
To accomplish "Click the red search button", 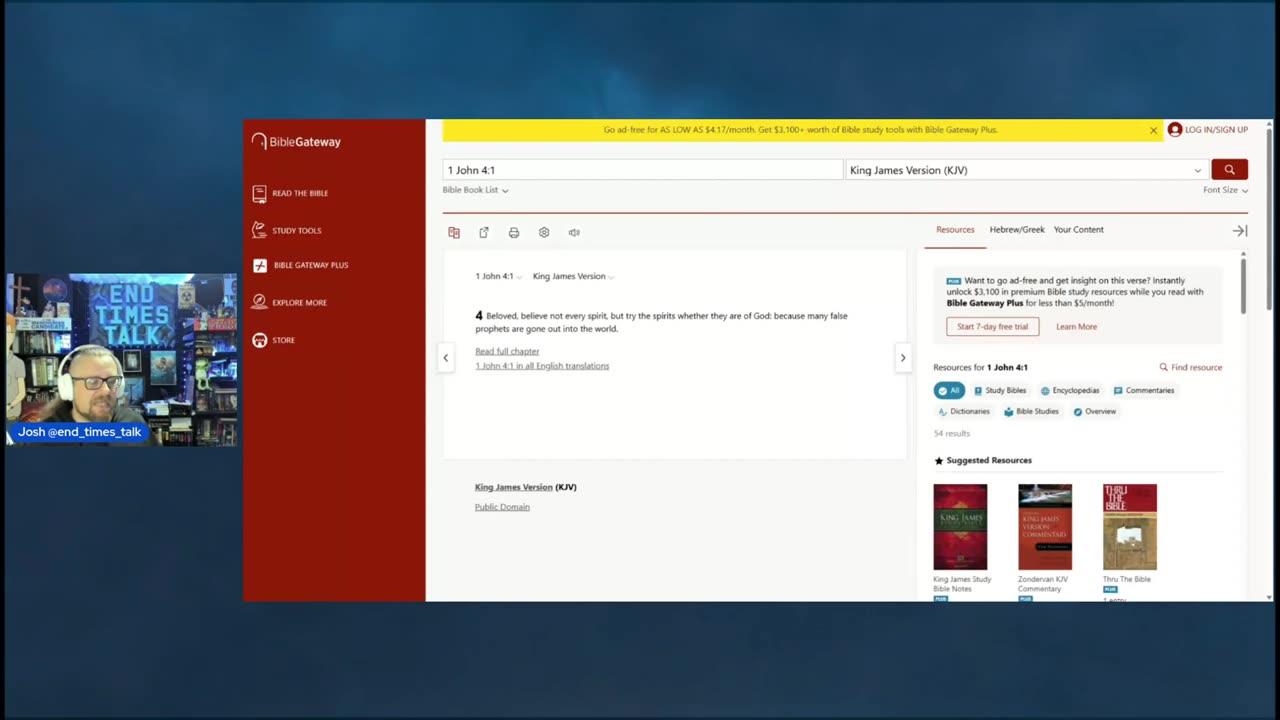I will (1229, 170).
